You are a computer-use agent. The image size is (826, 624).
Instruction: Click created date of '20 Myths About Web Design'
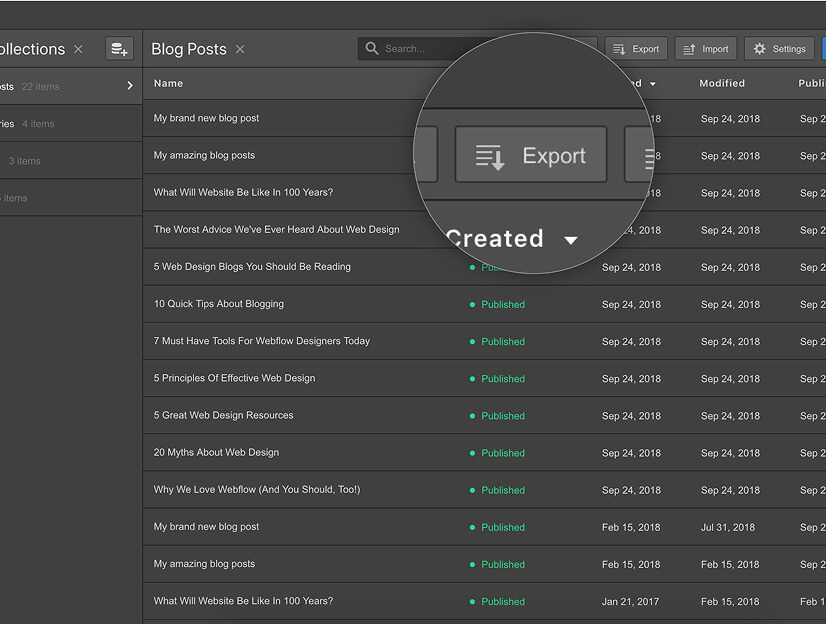pos(631,453)
